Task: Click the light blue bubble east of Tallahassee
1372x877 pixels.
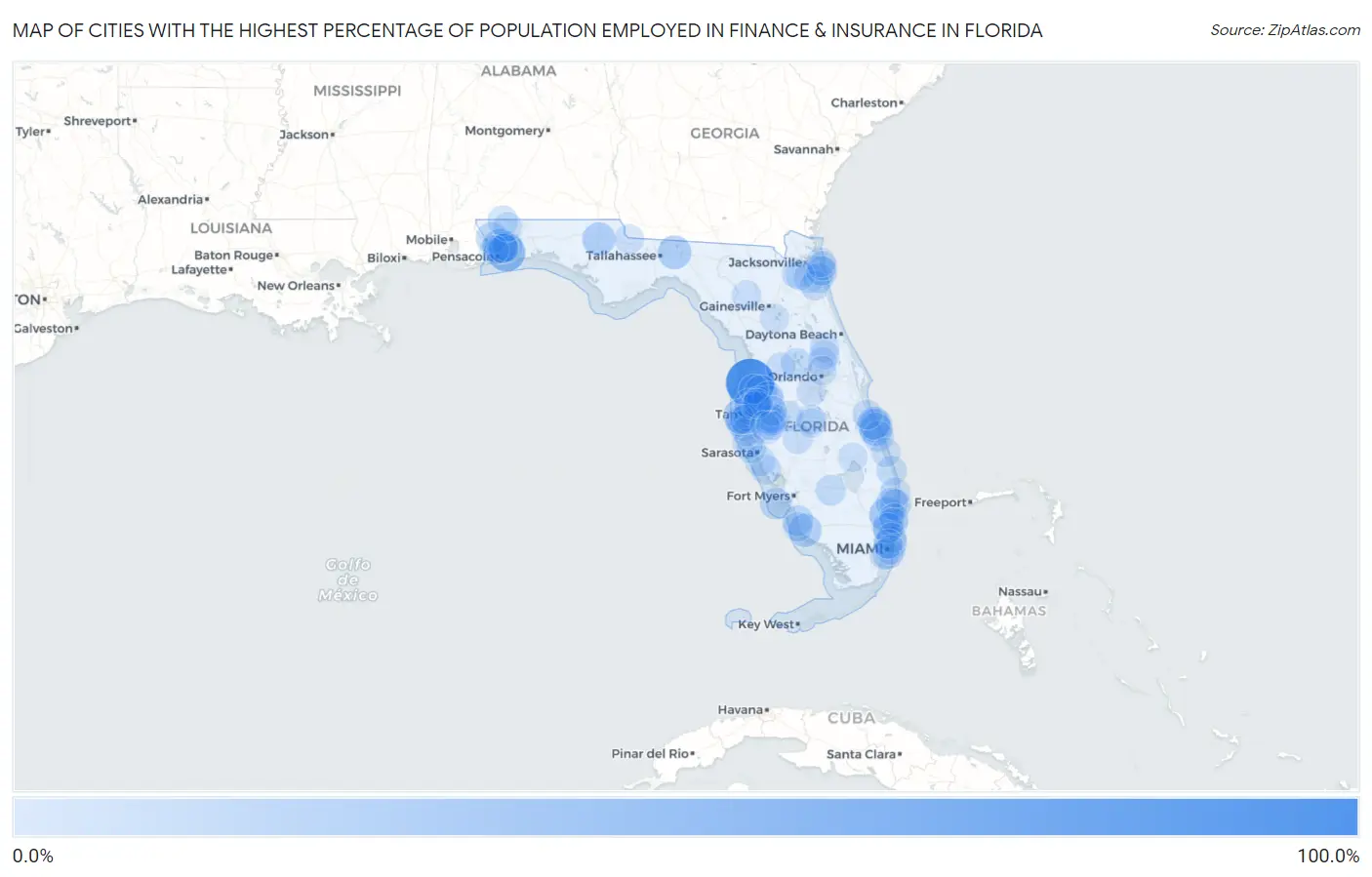Action: click(674, 253)
